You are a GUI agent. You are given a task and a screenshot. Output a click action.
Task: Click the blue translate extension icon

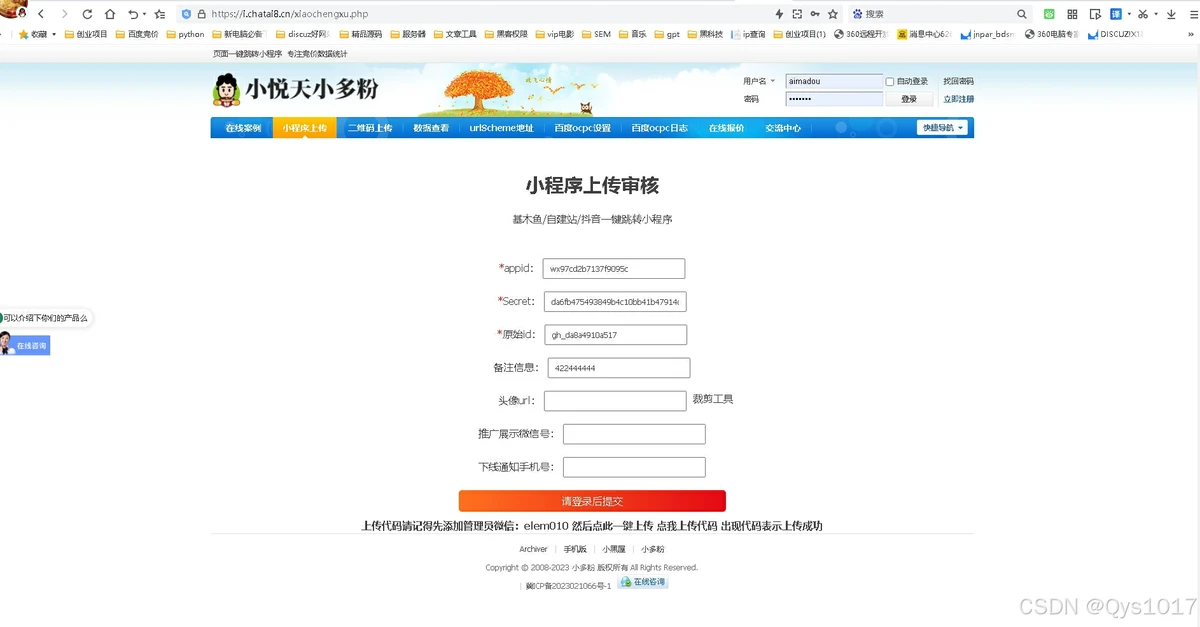pos(1115,14)
